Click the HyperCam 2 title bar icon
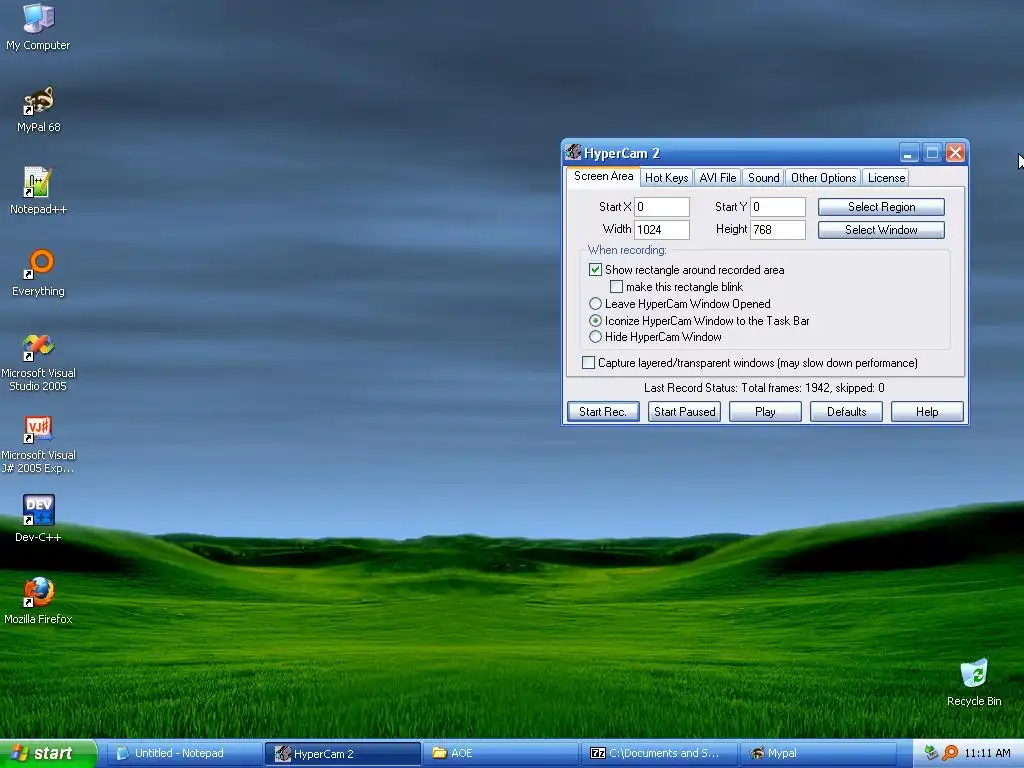Viewport: 1024px width, 768px height. click(x=573, y=152)
